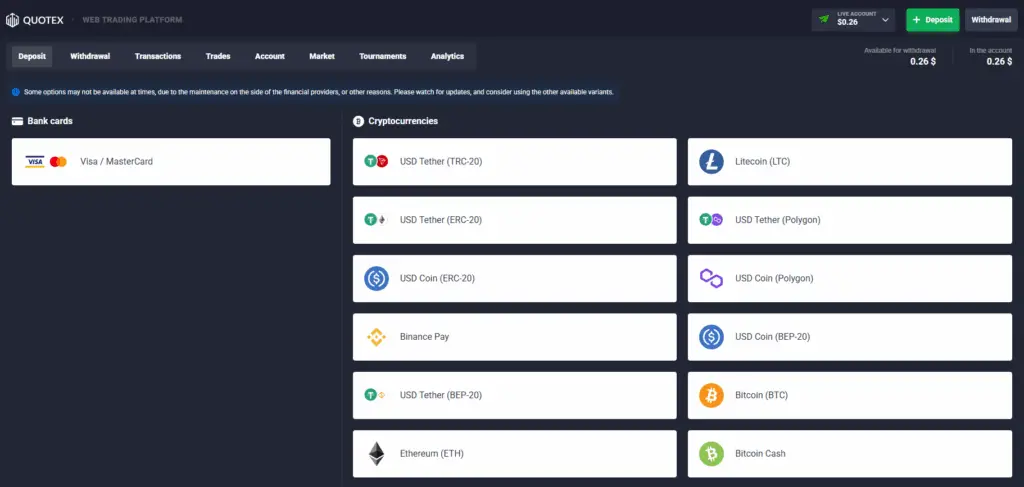Choose Bitcoin Cash deposit method
The image size is (1024, 487).
click(x=850, y=454)
